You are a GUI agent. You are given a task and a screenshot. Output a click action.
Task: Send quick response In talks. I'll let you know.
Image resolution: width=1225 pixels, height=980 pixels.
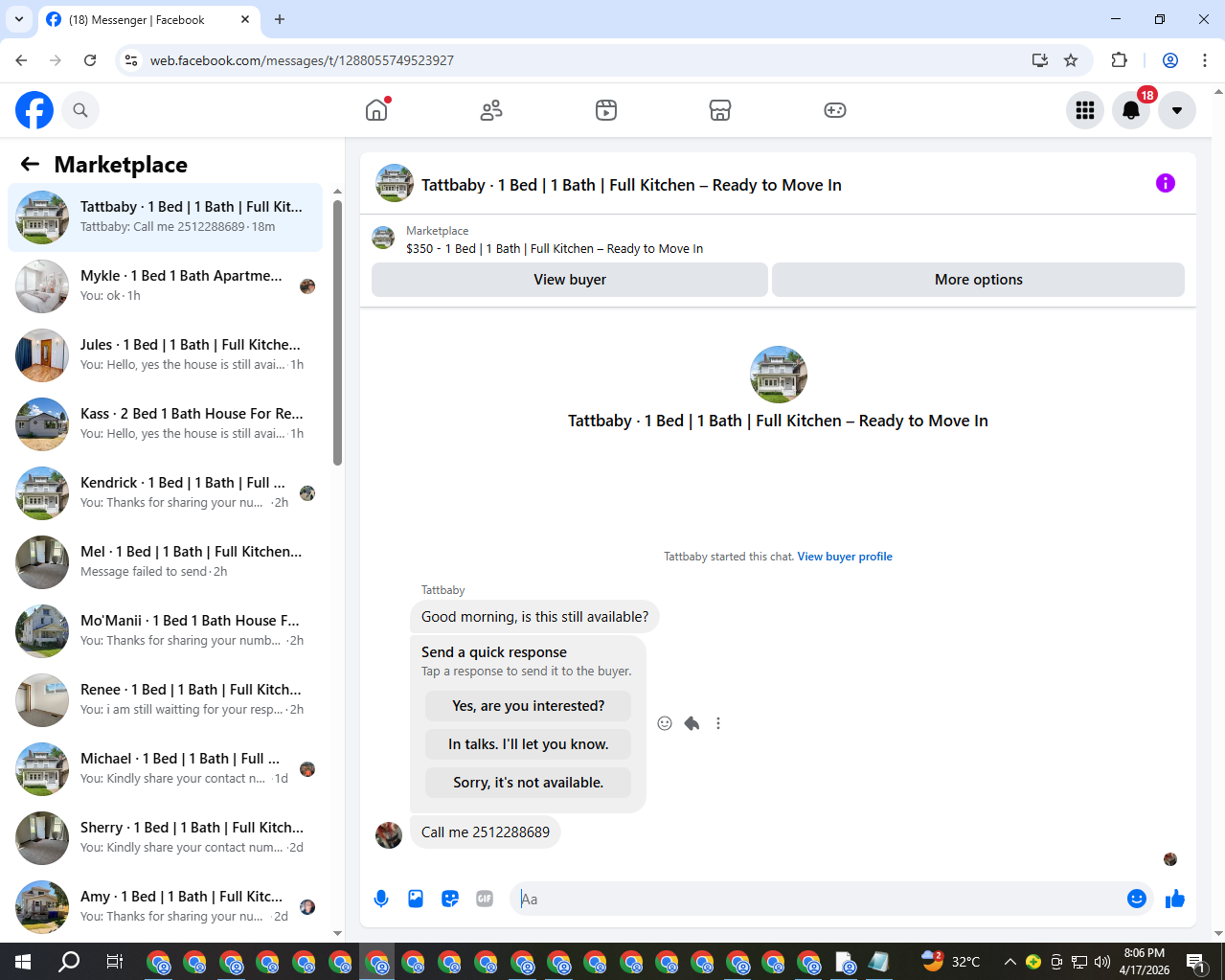pos(529,744)
